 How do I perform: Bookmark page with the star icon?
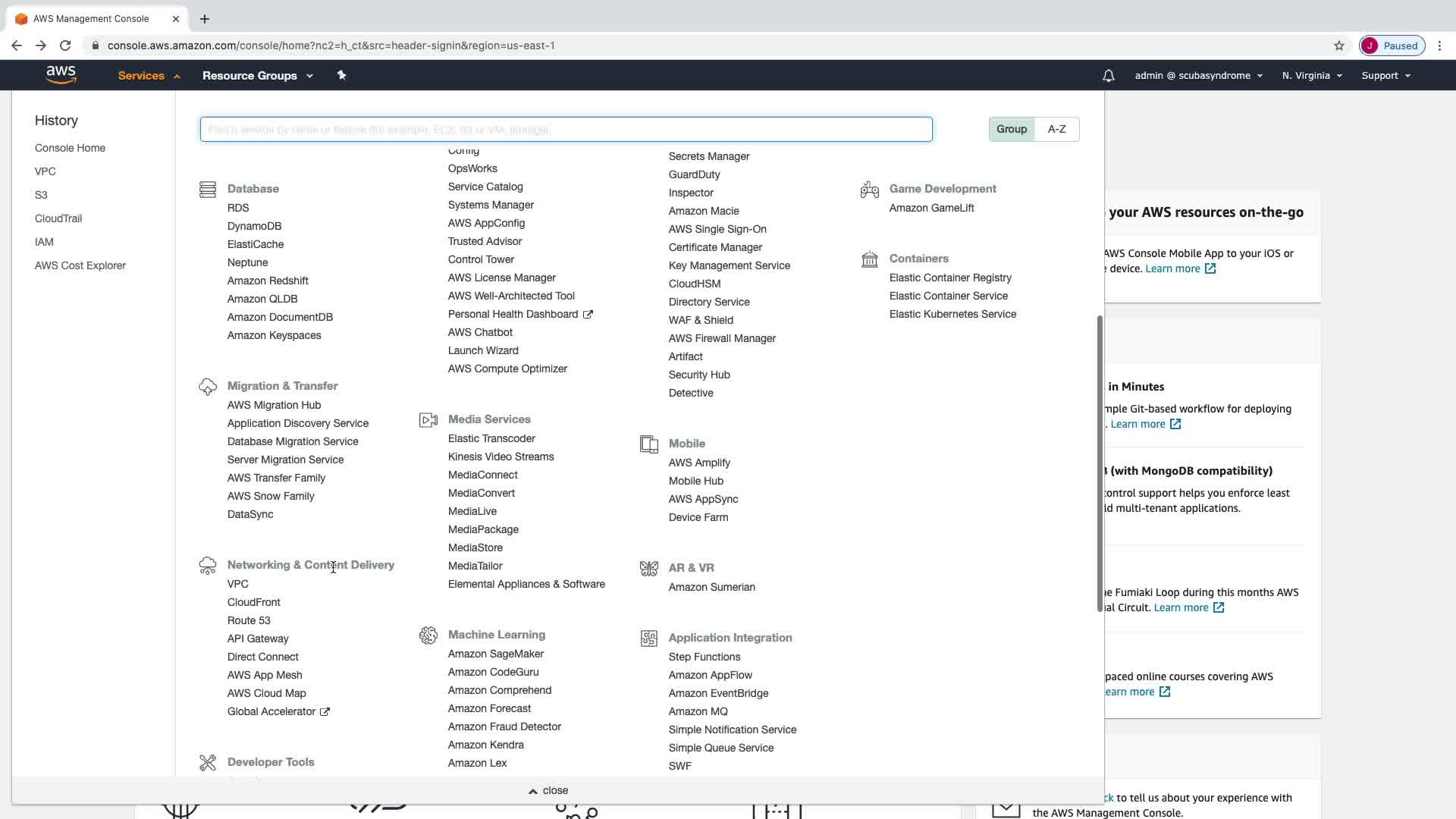[1338, 45]
